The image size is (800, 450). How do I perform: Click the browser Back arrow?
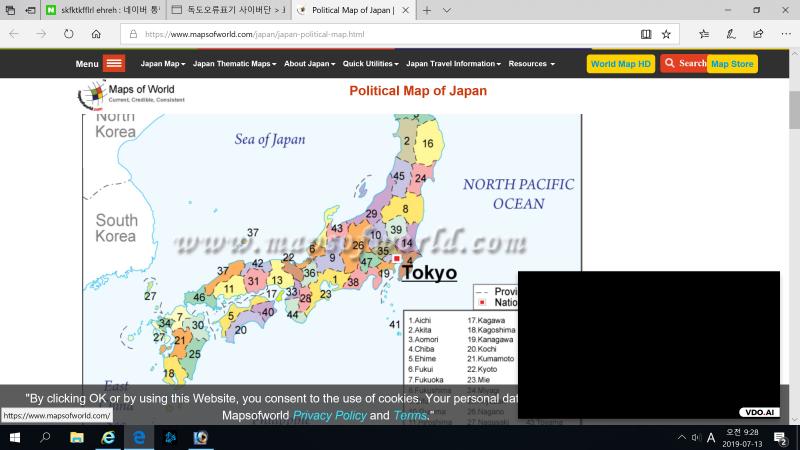click(14, 34)
